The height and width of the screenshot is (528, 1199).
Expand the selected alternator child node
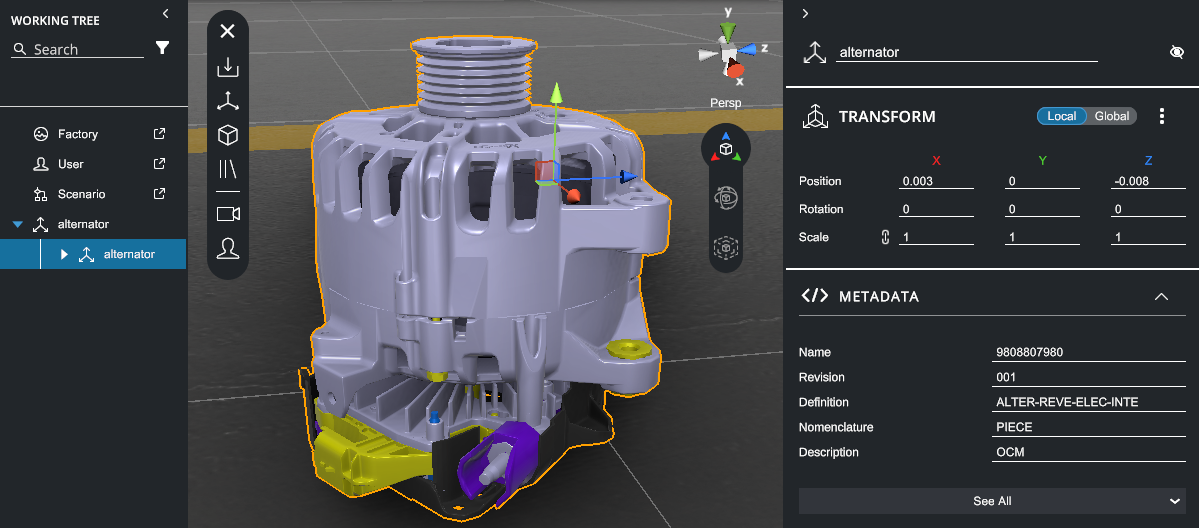click(64, 255)
